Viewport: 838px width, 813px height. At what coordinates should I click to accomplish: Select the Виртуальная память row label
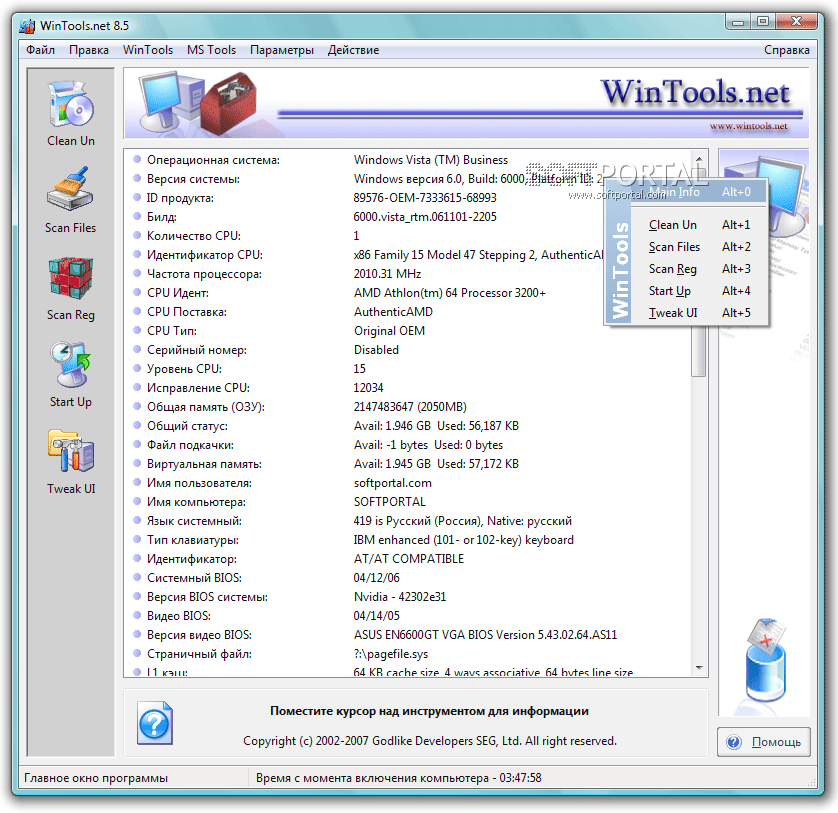(204, 464)
